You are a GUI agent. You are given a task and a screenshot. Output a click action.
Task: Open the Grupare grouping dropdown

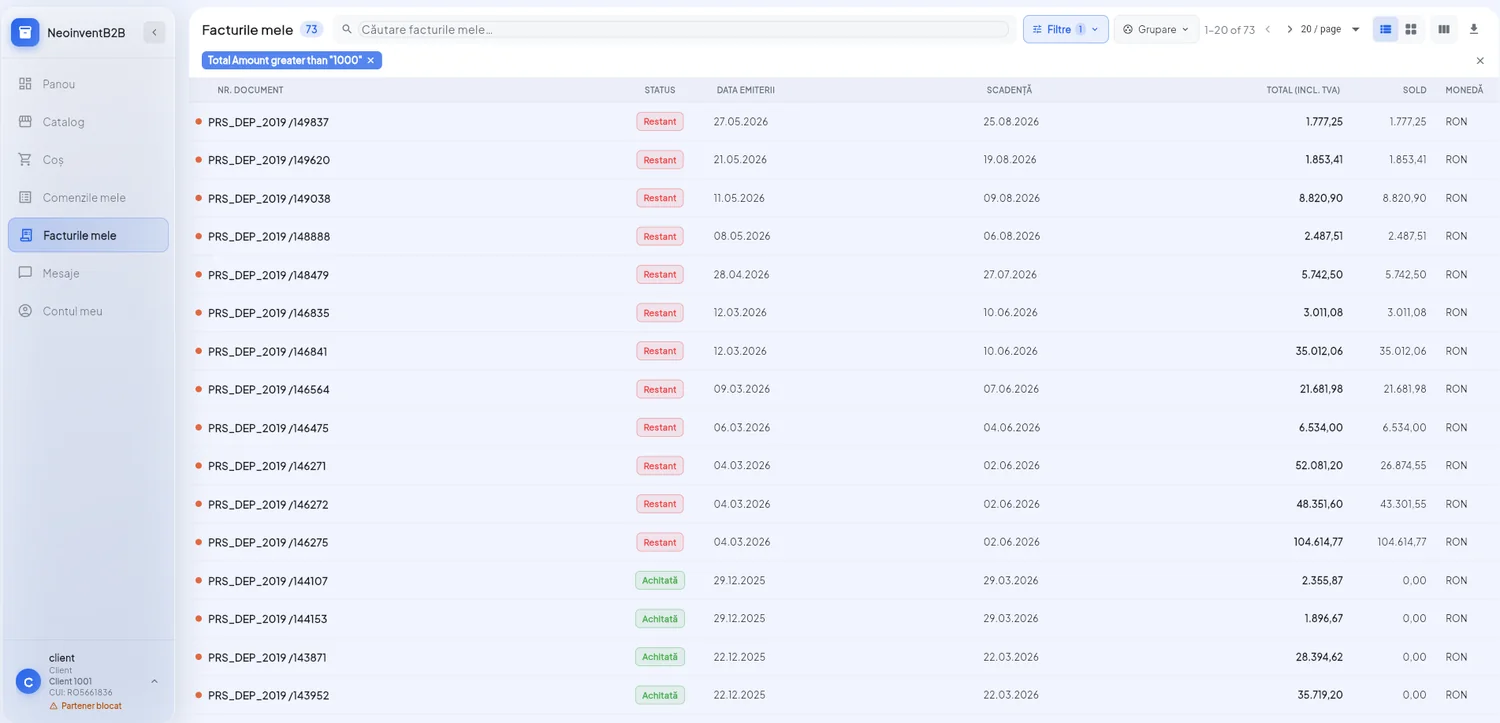point(1156,30)
